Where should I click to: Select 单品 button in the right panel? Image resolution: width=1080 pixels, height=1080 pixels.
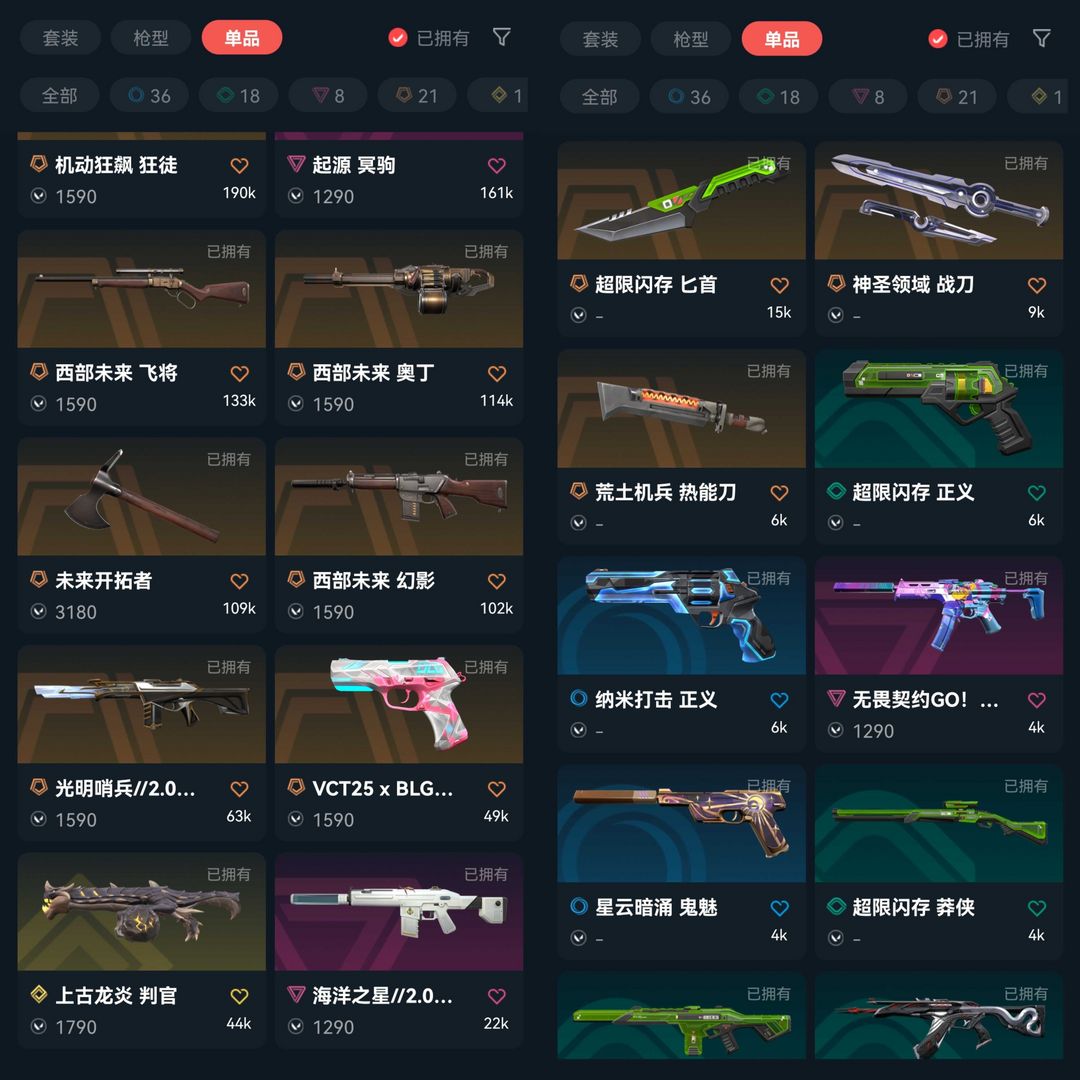click(x=782, y=39)
